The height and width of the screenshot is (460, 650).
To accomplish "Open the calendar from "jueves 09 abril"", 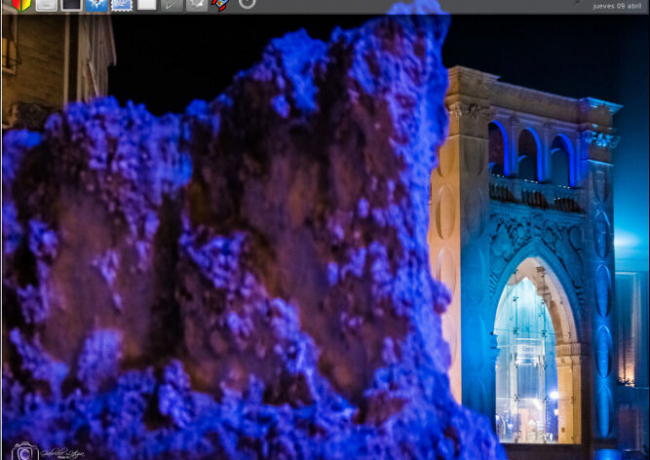I will (618, 5).
